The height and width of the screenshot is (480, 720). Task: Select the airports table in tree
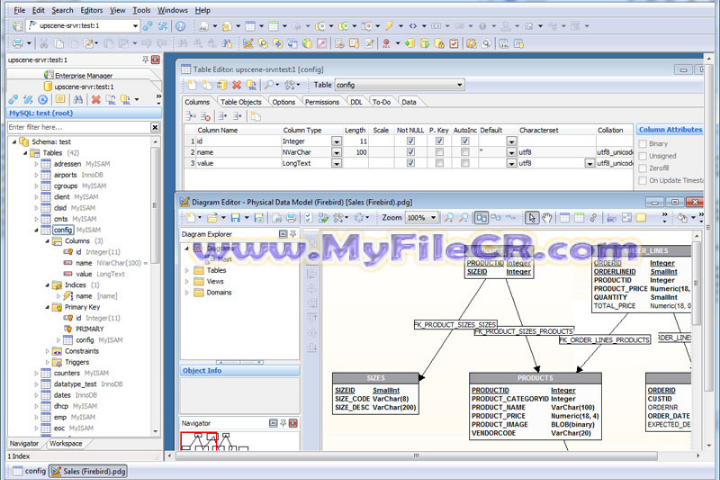click(x=65, y=175)
